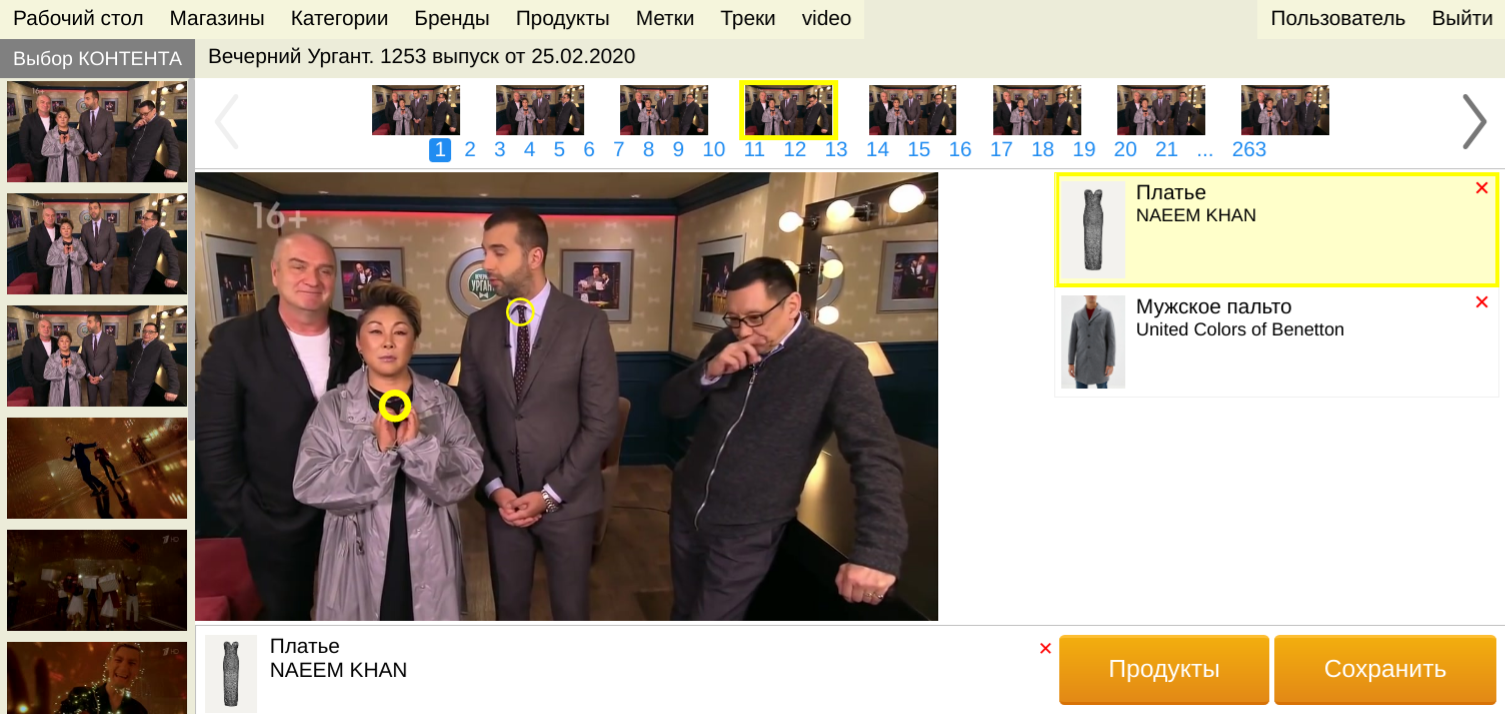This screenshot has width=1505, height=714.
Task: Click the yellow circle marker on the tie
Action: click(519, 312)
